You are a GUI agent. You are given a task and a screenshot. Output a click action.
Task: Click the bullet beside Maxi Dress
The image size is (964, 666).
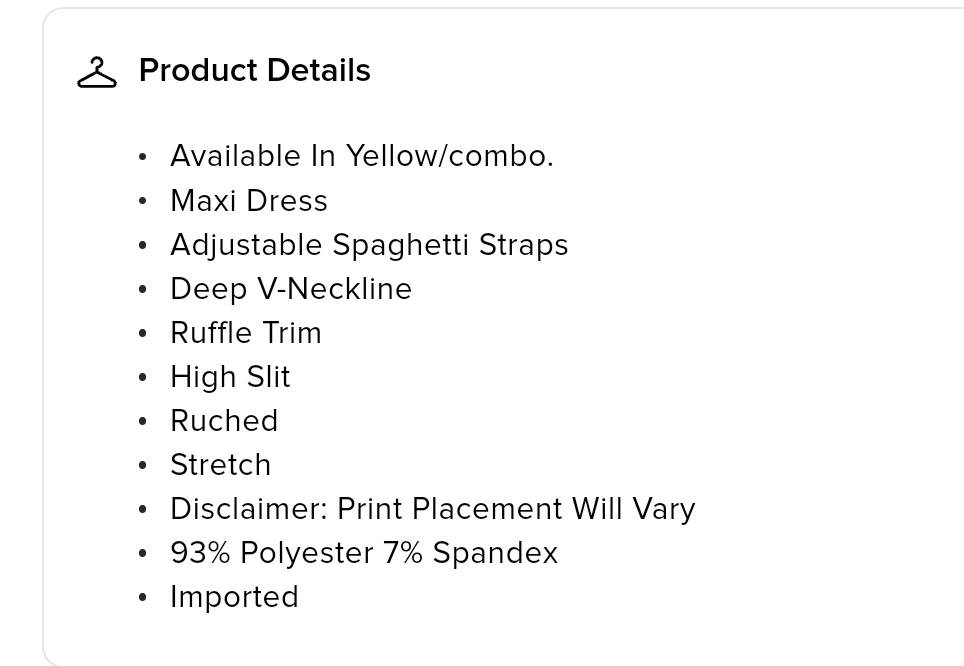pos(143,201)
